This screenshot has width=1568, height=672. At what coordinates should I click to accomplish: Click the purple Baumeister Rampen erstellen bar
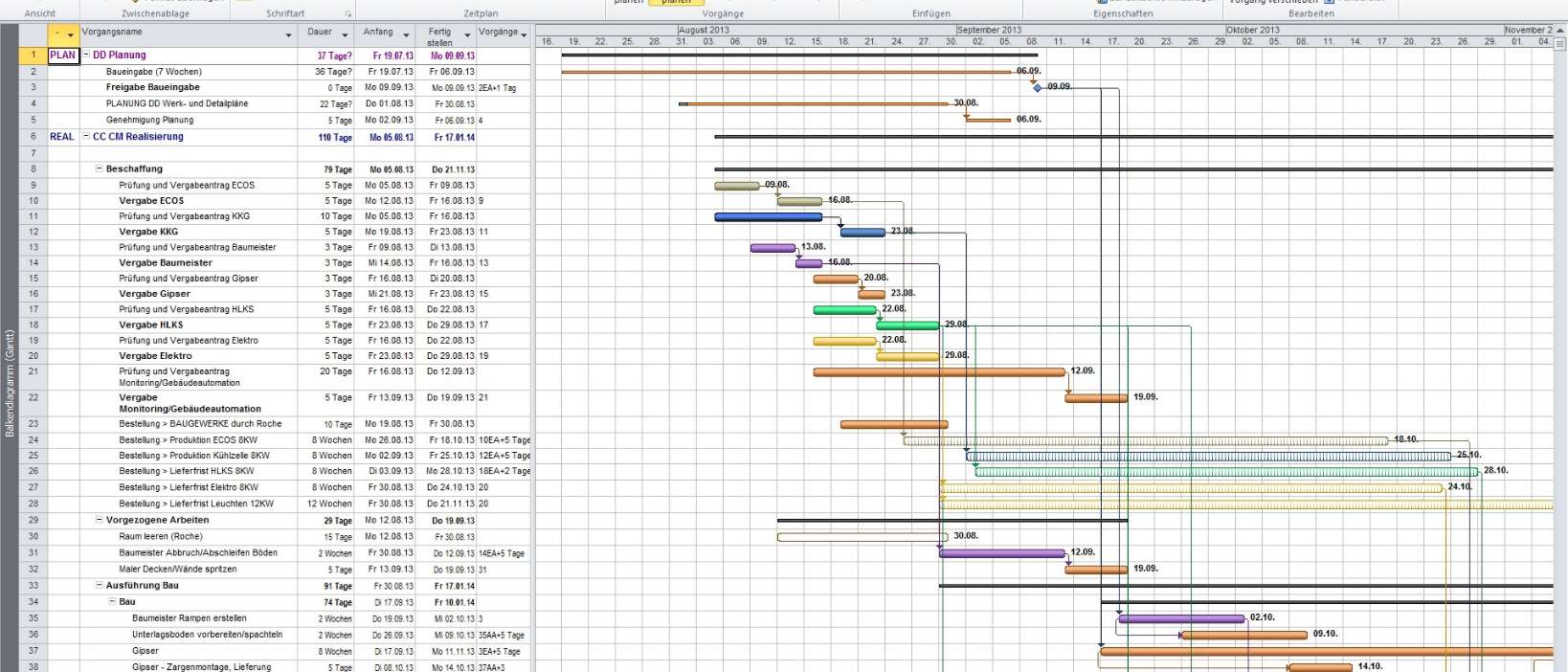[1181, 618]
